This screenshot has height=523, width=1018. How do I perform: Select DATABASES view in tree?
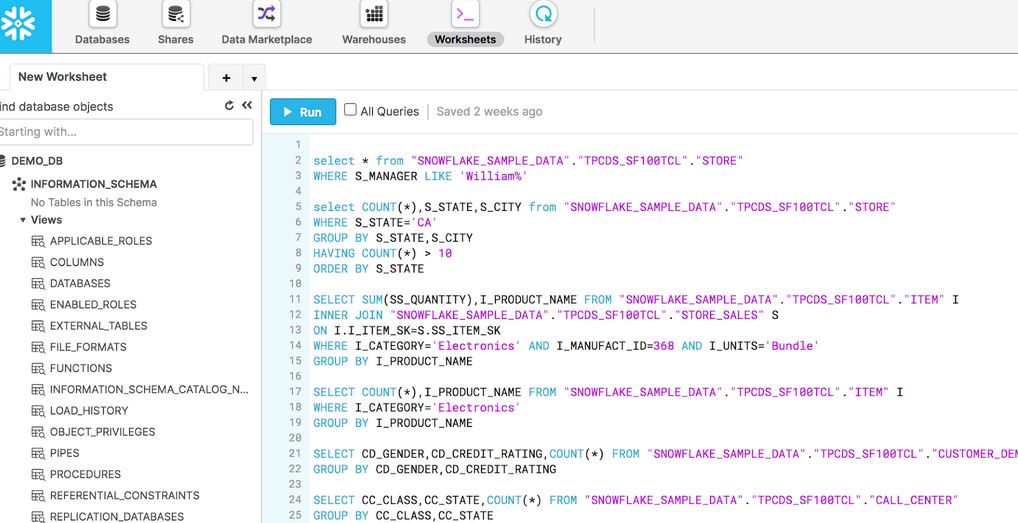click(x=80, y=284)
